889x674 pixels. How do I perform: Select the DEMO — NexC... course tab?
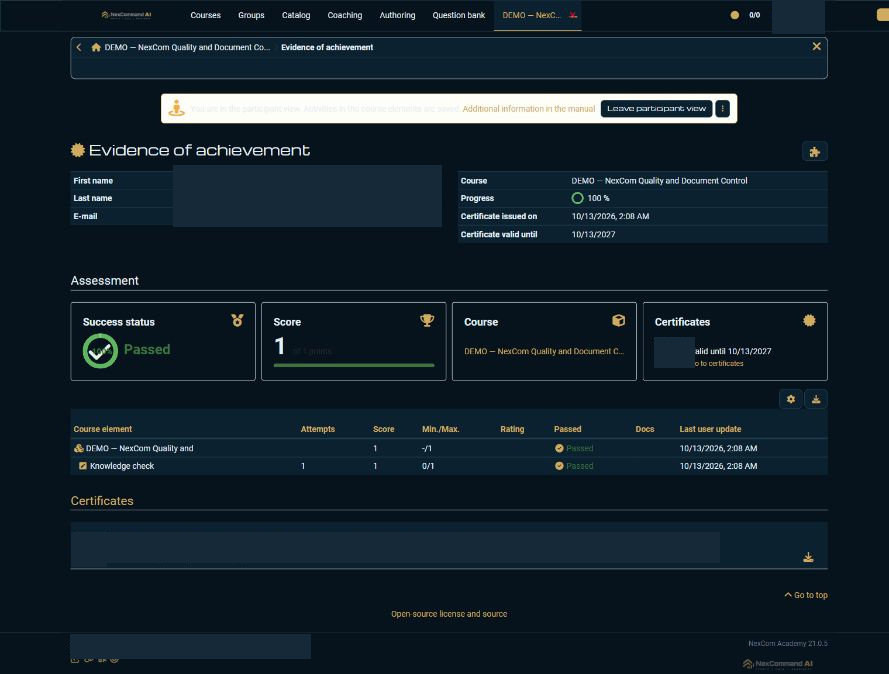click(531, 15)
